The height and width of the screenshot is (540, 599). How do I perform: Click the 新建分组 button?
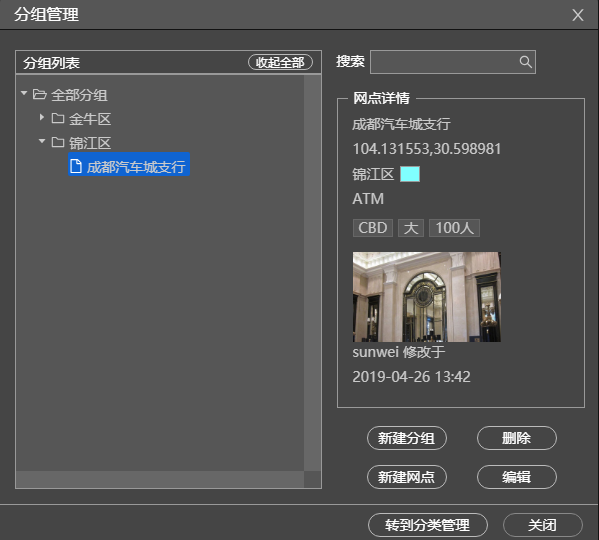[407, 438]
